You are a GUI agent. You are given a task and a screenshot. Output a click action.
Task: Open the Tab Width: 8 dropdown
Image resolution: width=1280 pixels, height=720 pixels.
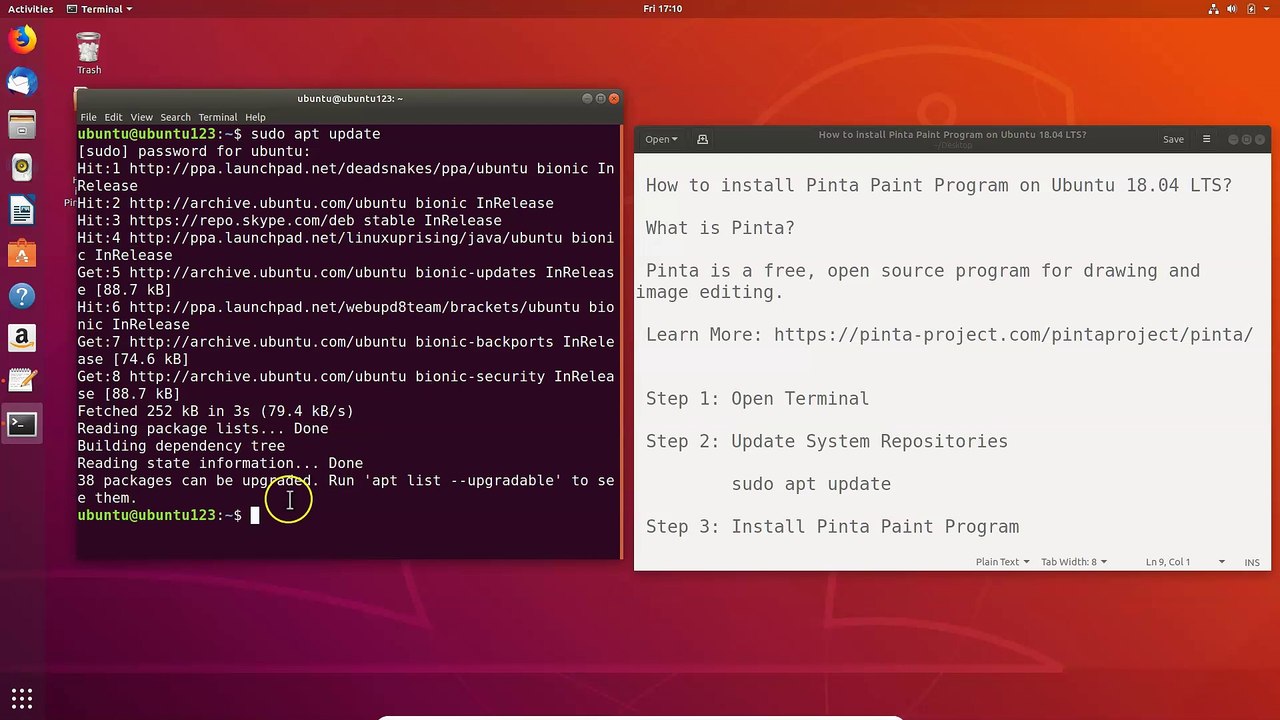[1074, 562]
